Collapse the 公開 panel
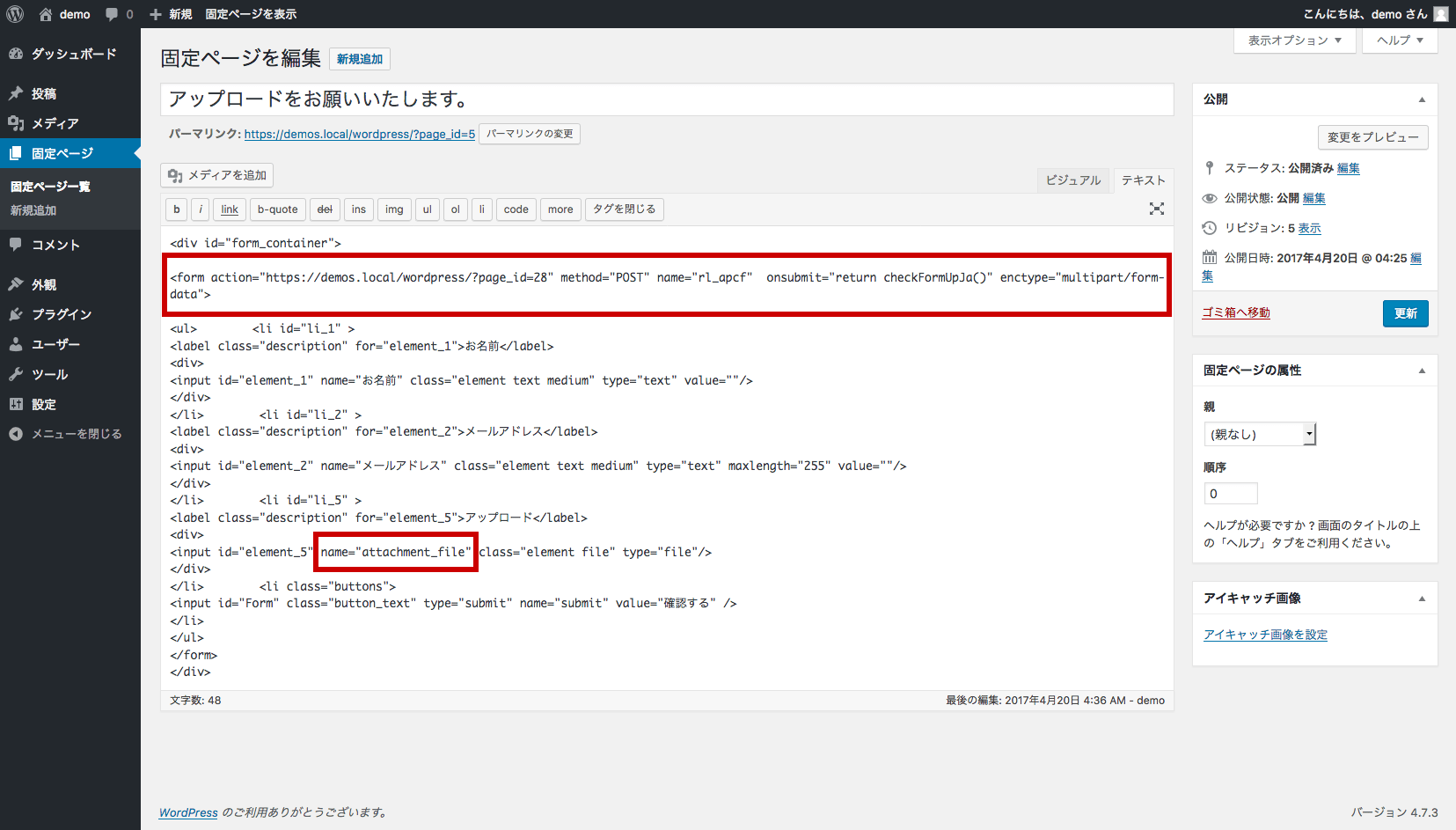The image size is (1456, 830). click(1422, 99)
